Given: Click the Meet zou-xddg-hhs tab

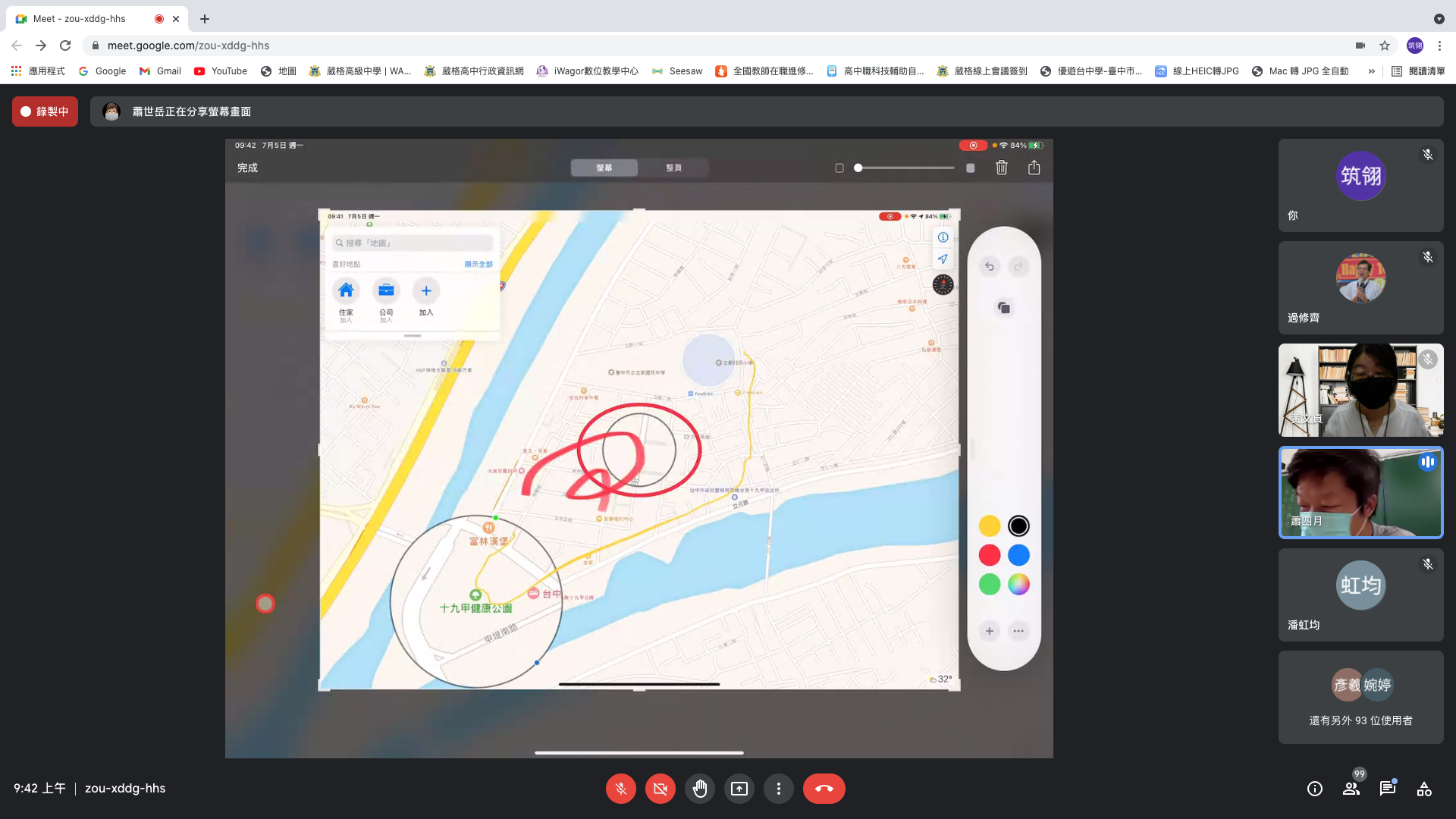Looking at the screenshot, I should pyautogui.click(x=80, y=19).
